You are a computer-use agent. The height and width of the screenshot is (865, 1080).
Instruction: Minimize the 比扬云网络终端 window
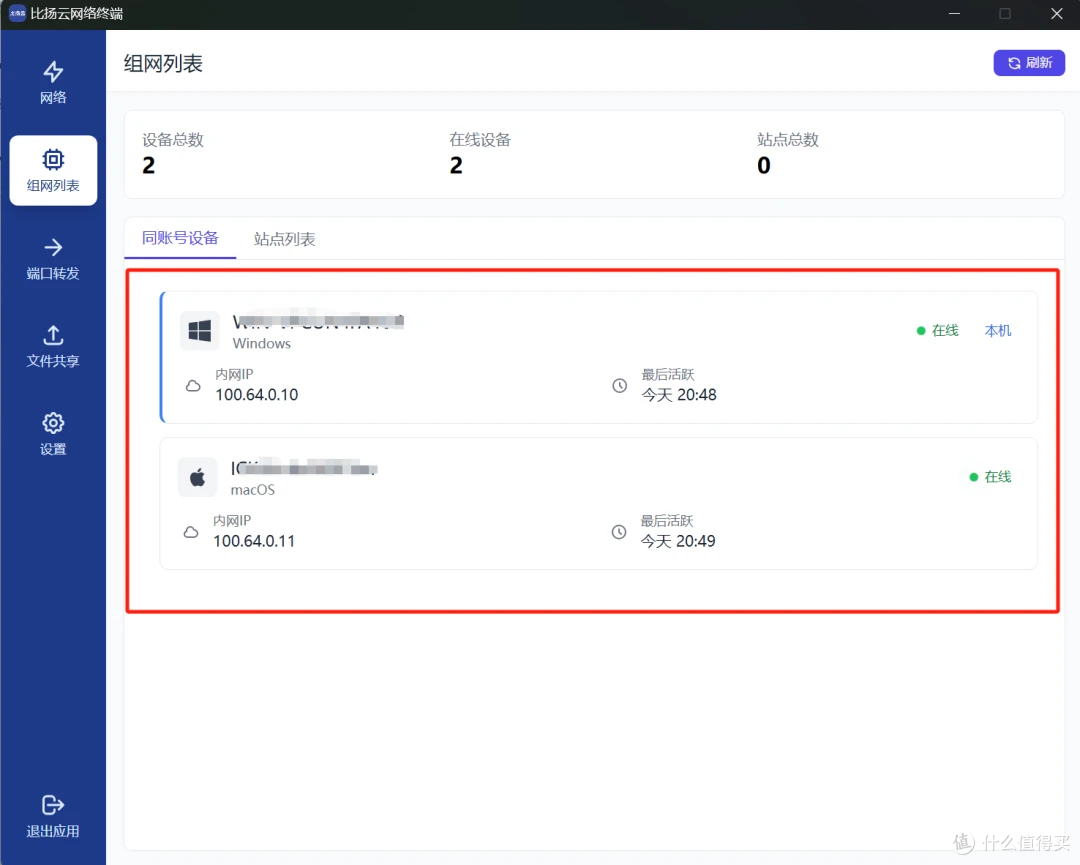pyautogui.click(x=955, y=14)
